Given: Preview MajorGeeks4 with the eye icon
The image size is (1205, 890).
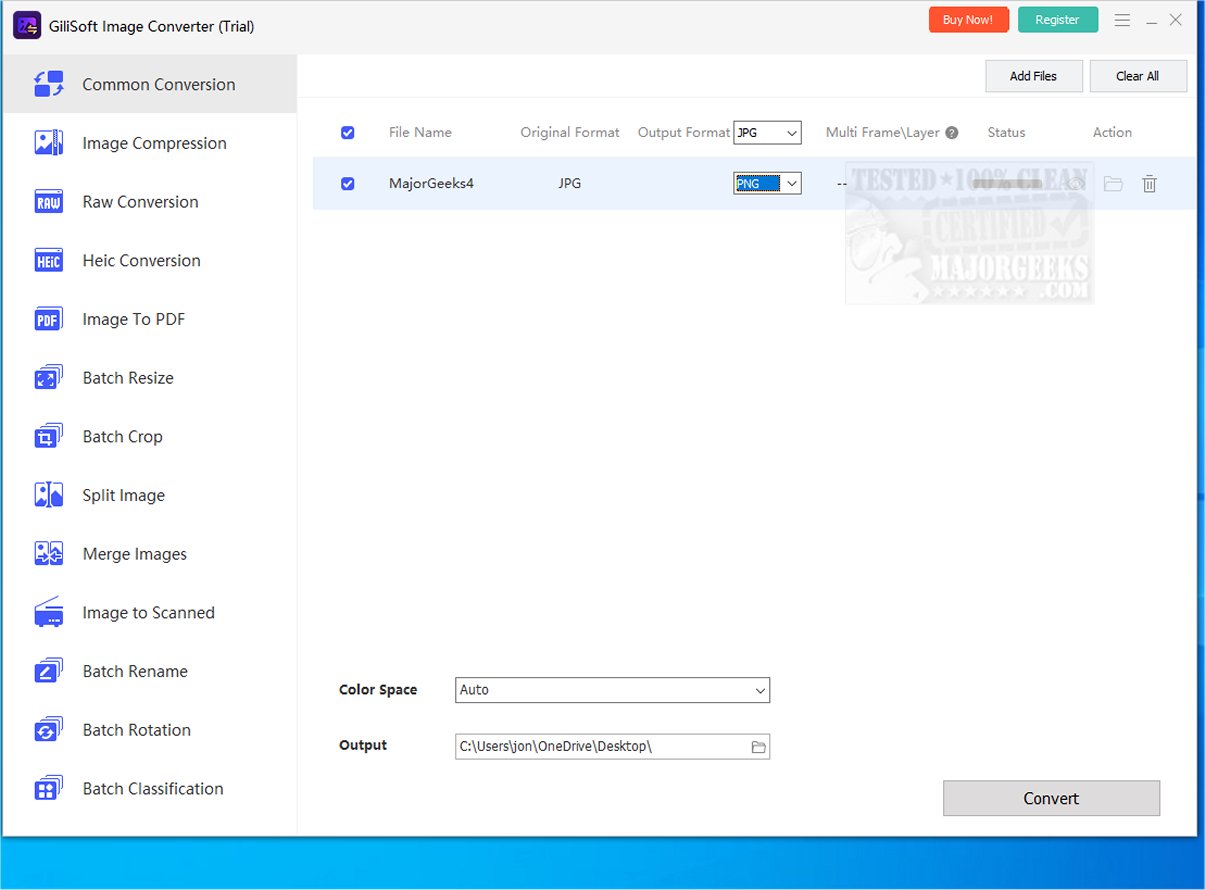Looking at the screenshot, I should point(1075,184).
